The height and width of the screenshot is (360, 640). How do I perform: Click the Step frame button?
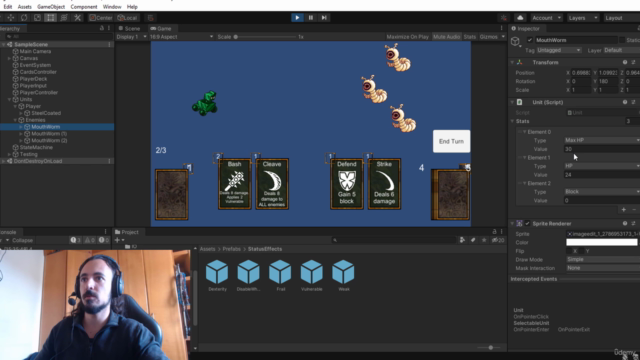tap(324, 18)
